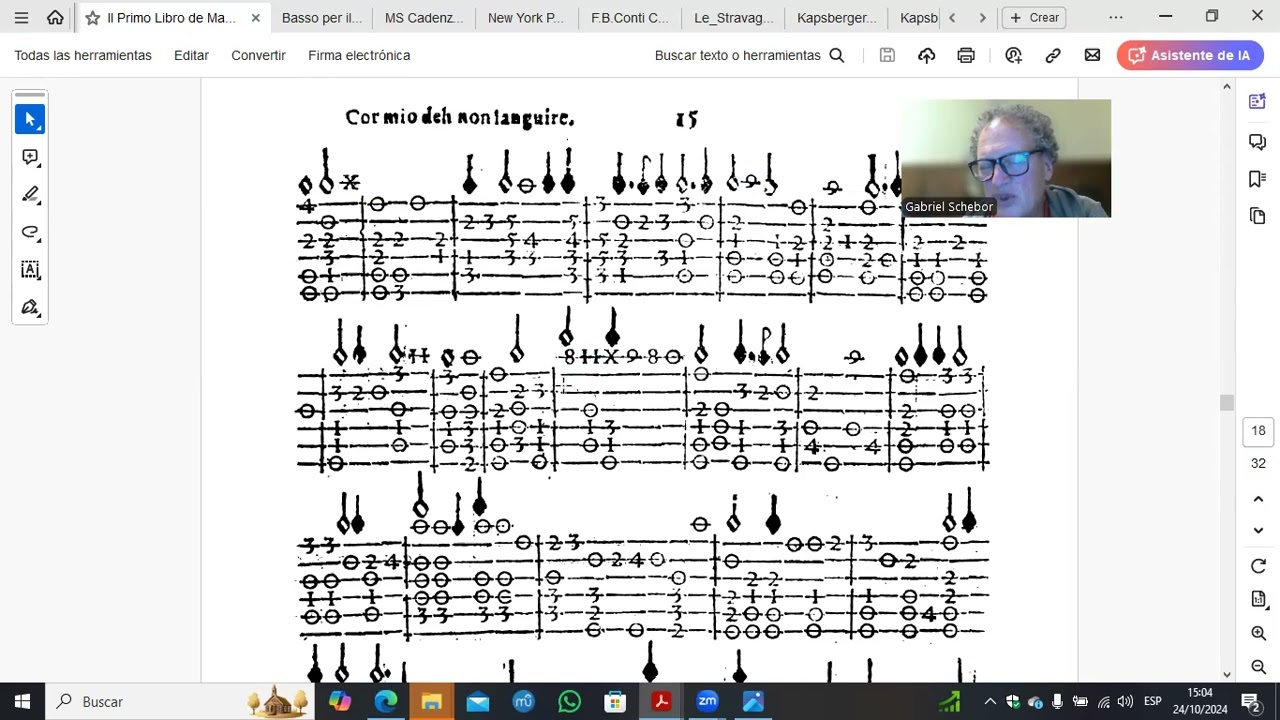Open the comments panel
1280x720 pixels.
pos(1258,141)
